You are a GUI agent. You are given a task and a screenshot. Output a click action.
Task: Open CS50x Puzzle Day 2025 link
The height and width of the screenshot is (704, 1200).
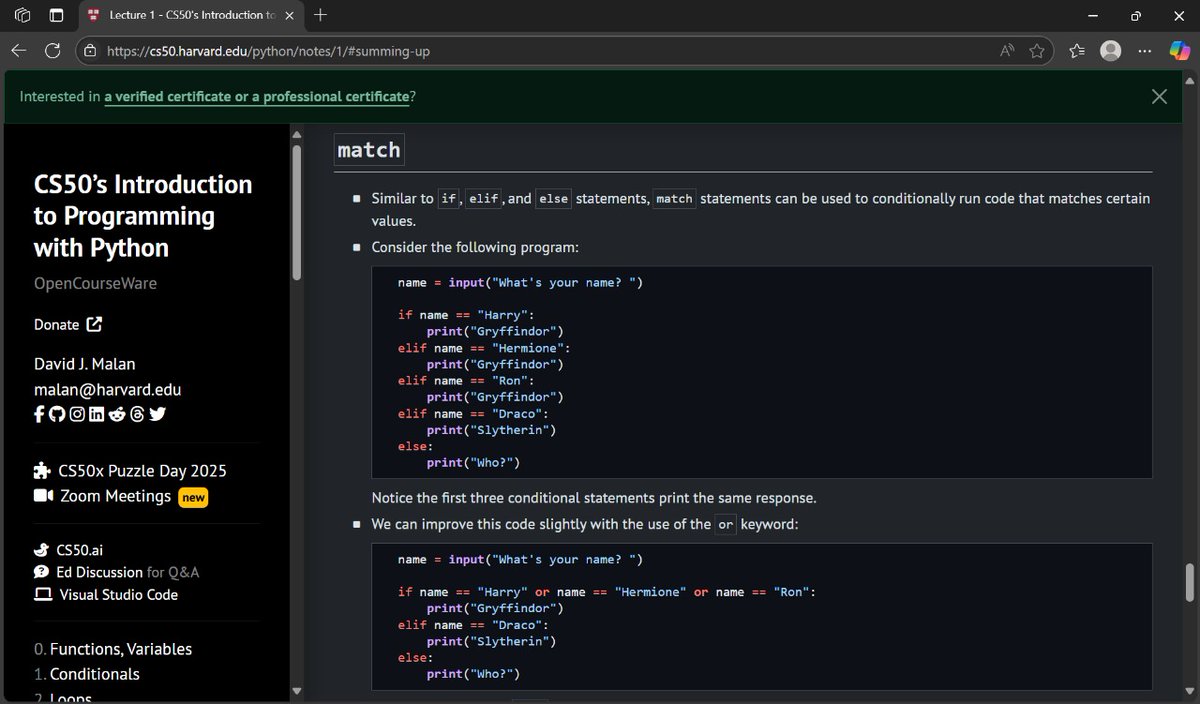142,471
